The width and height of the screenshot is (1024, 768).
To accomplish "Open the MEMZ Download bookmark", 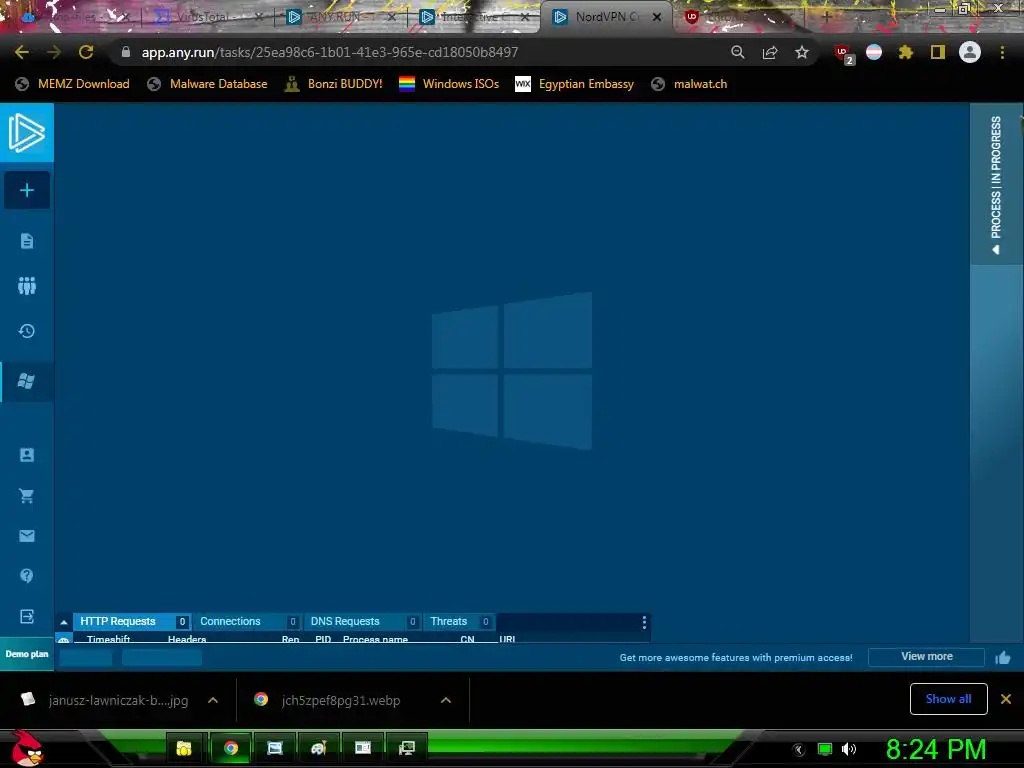I will [x=72, y=84].
